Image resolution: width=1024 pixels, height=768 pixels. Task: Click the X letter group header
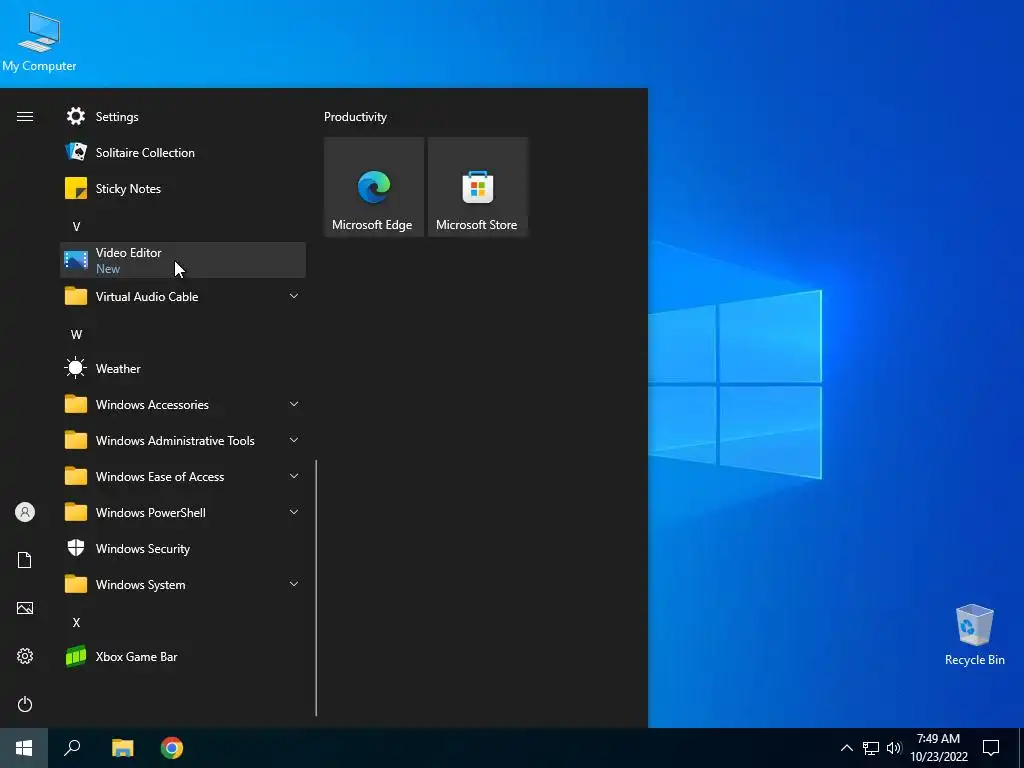click(x=76, y=622)
